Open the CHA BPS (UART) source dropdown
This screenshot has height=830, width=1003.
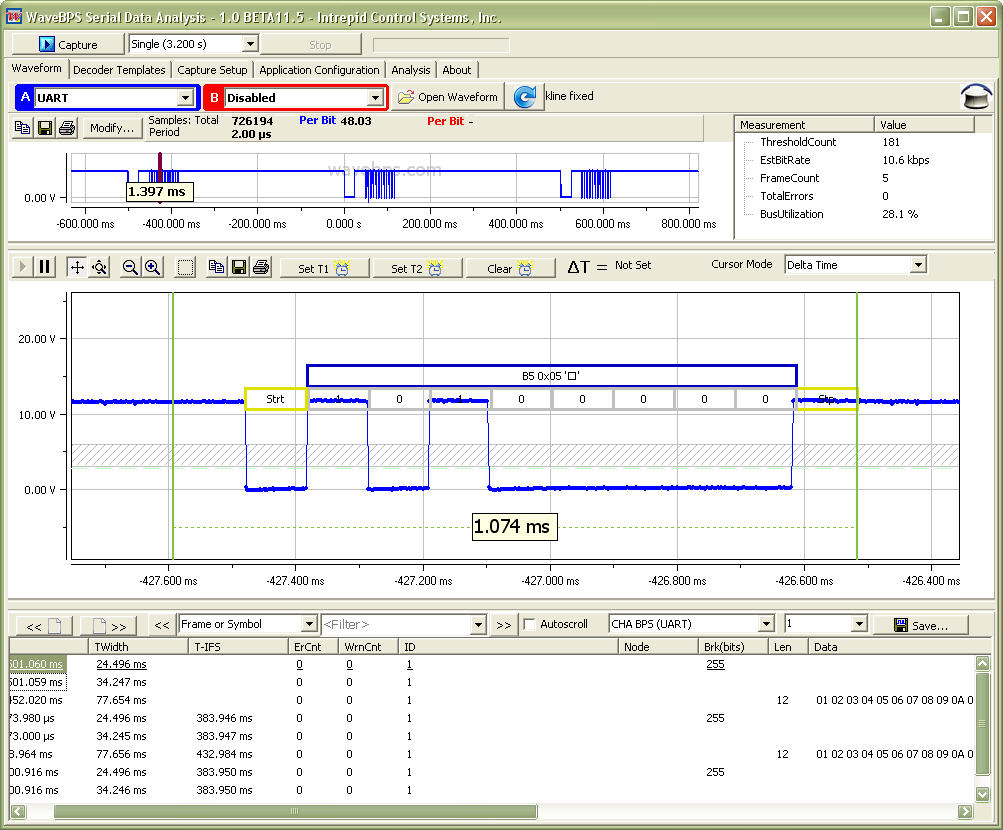[766, 623]
